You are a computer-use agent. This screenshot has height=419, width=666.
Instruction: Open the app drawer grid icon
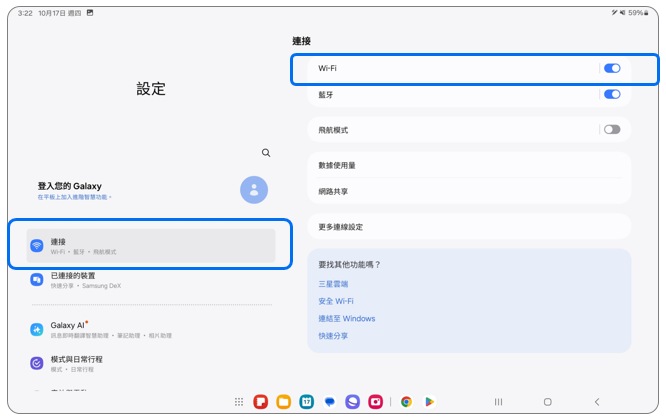coord(239,402)
